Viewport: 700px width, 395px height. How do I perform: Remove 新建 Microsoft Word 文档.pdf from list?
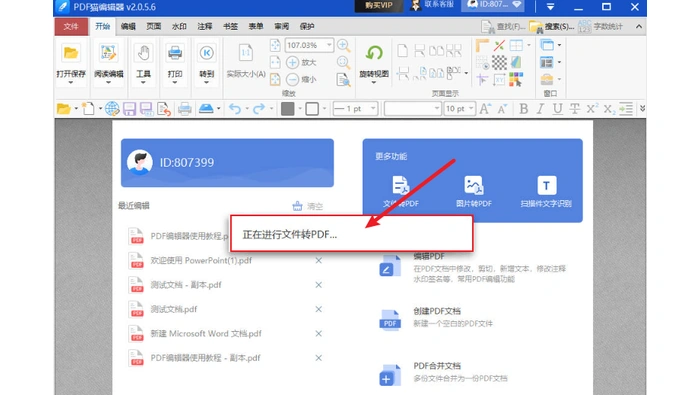click(319, 333)
